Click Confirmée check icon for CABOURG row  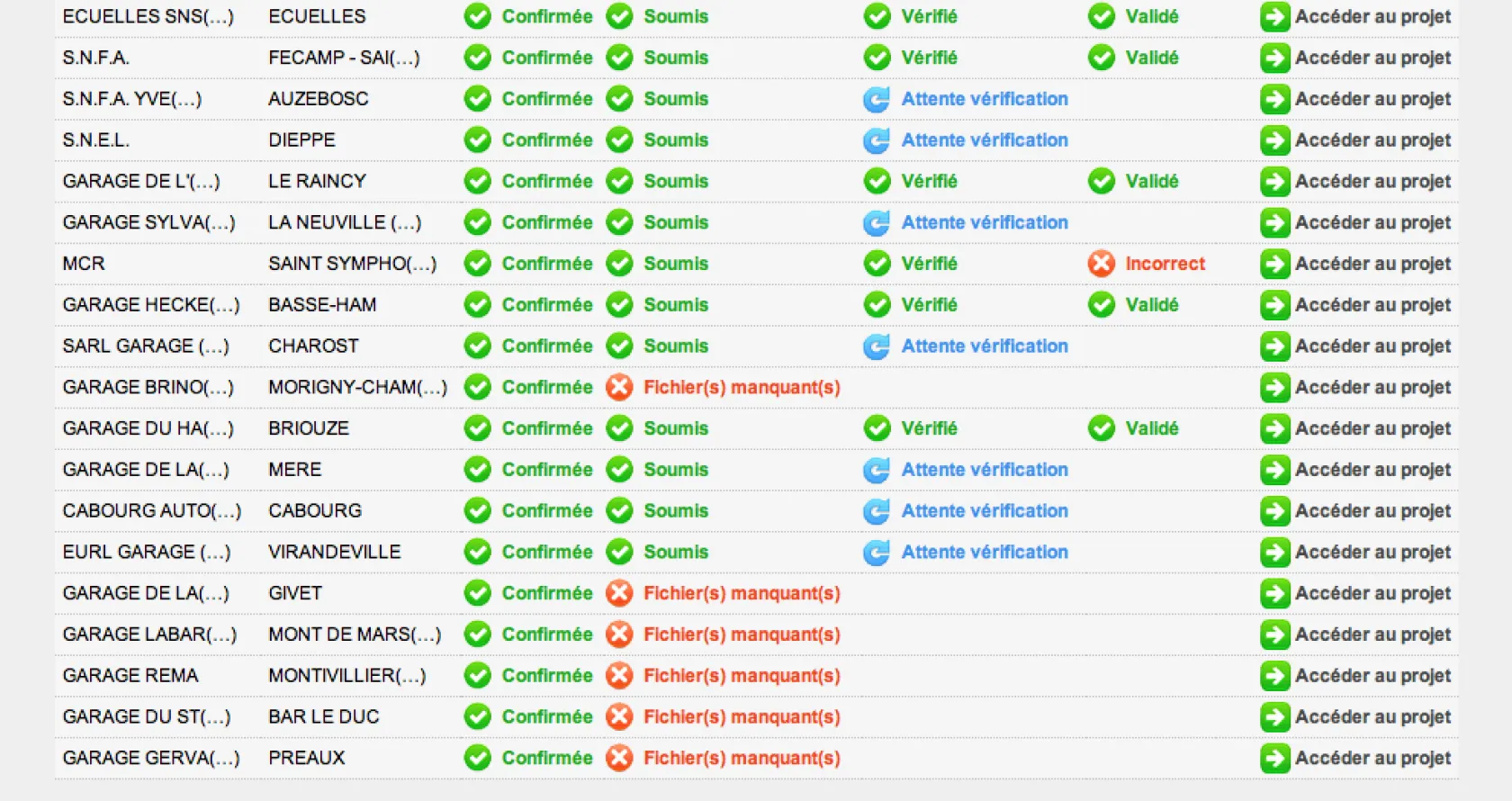[x=477, y=511]
